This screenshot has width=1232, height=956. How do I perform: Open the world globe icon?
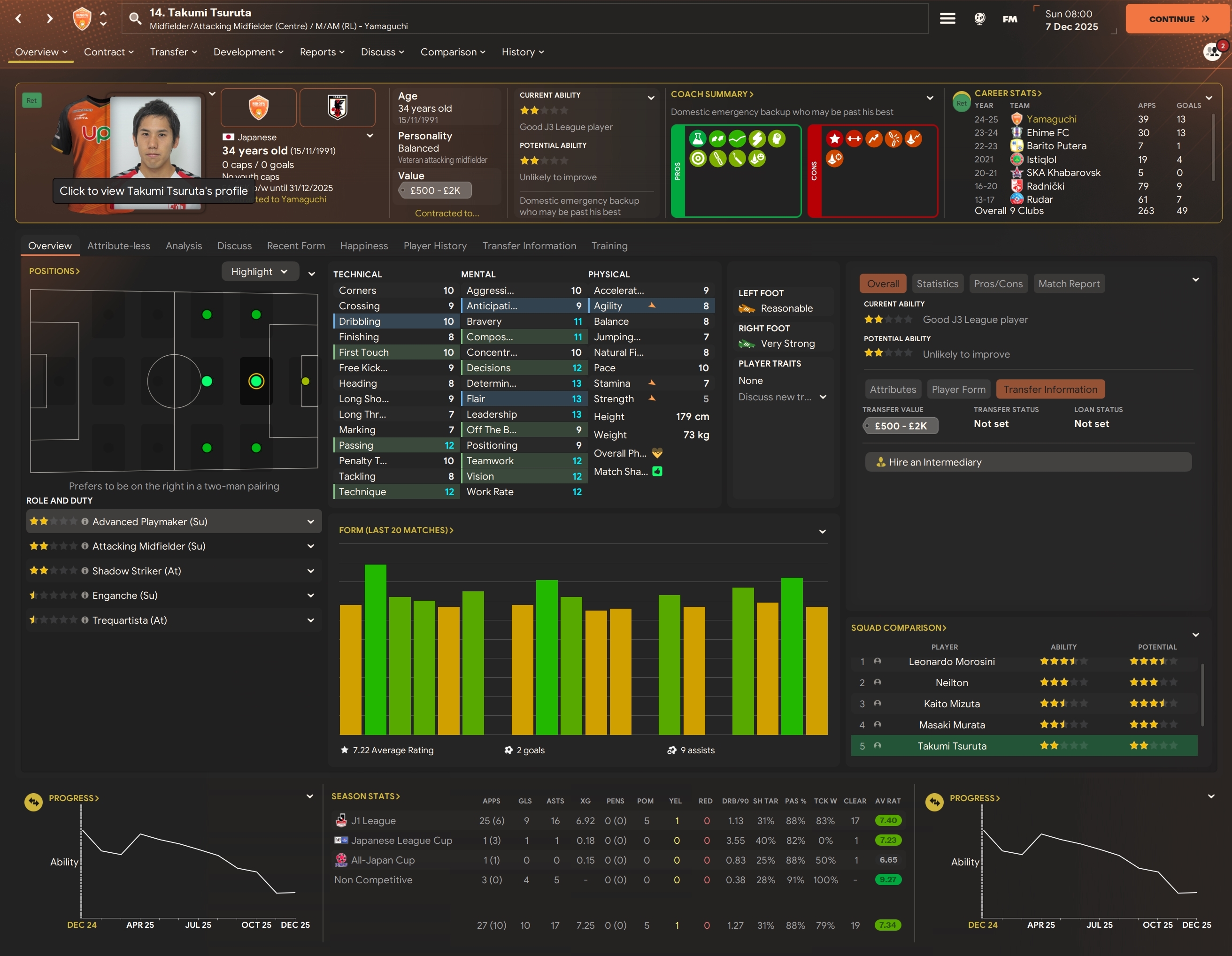[x=980, y=19]
